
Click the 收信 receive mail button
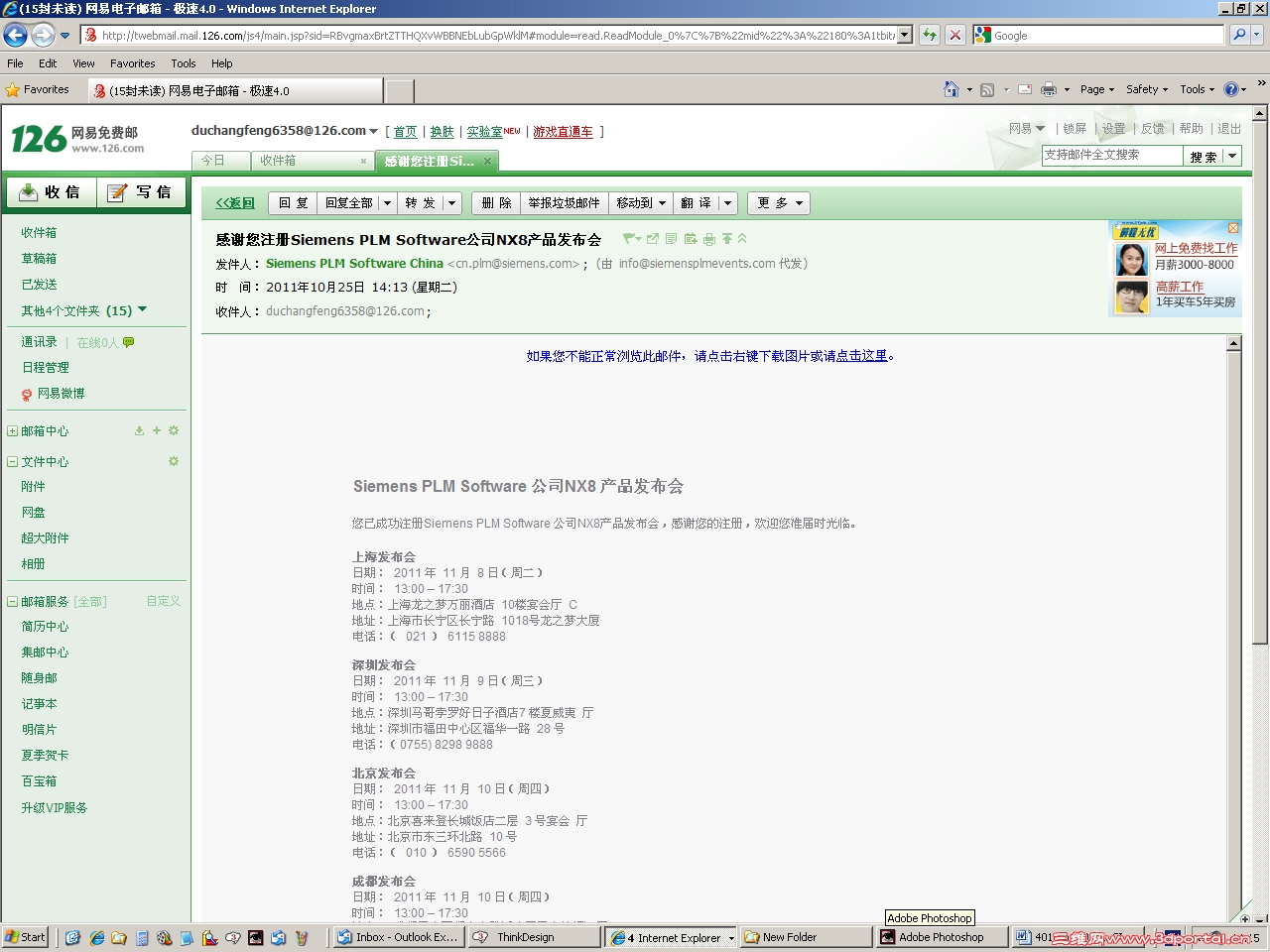(x=52, y=192)
